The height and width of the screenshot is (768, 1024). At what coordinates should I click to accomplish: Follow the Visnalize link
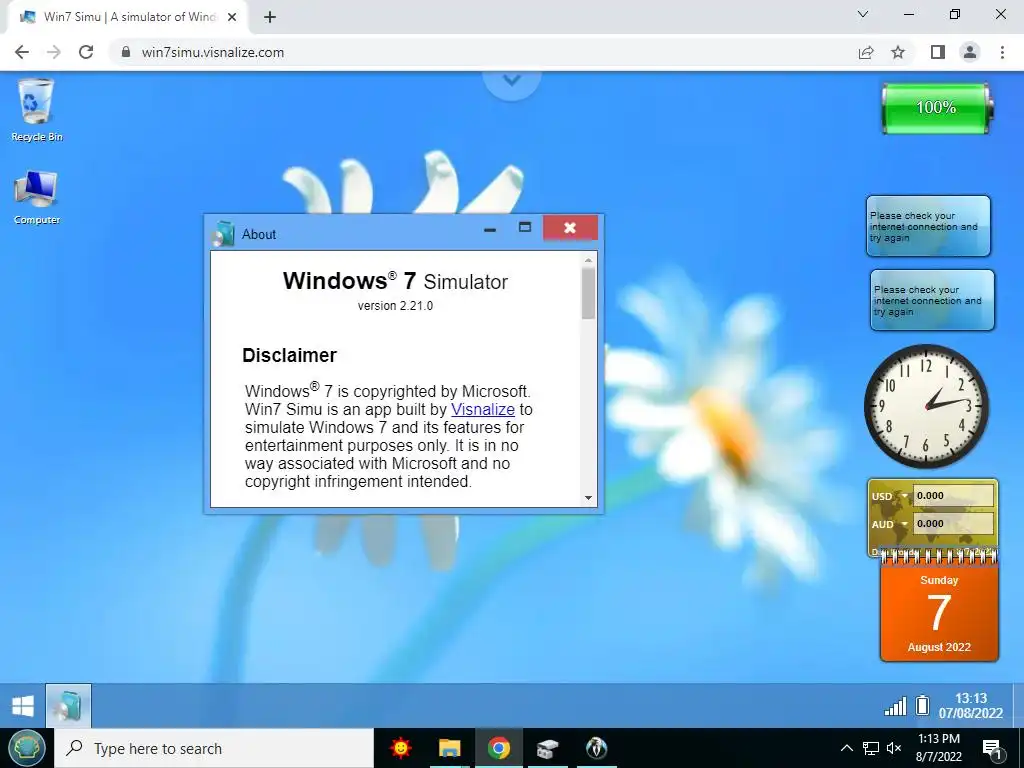point(483,409)
